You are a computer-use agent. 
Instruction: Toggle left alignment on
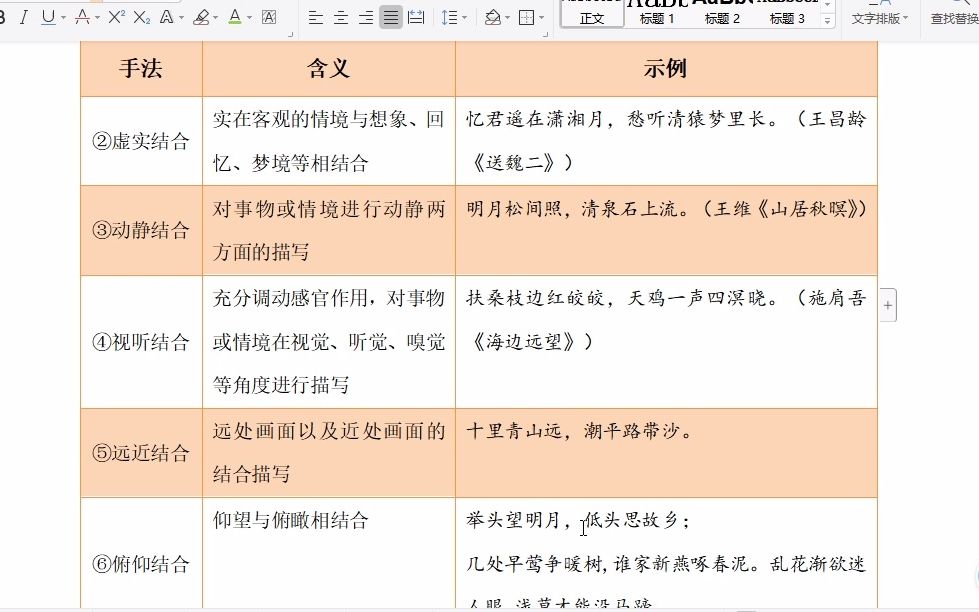pos(315,17)
